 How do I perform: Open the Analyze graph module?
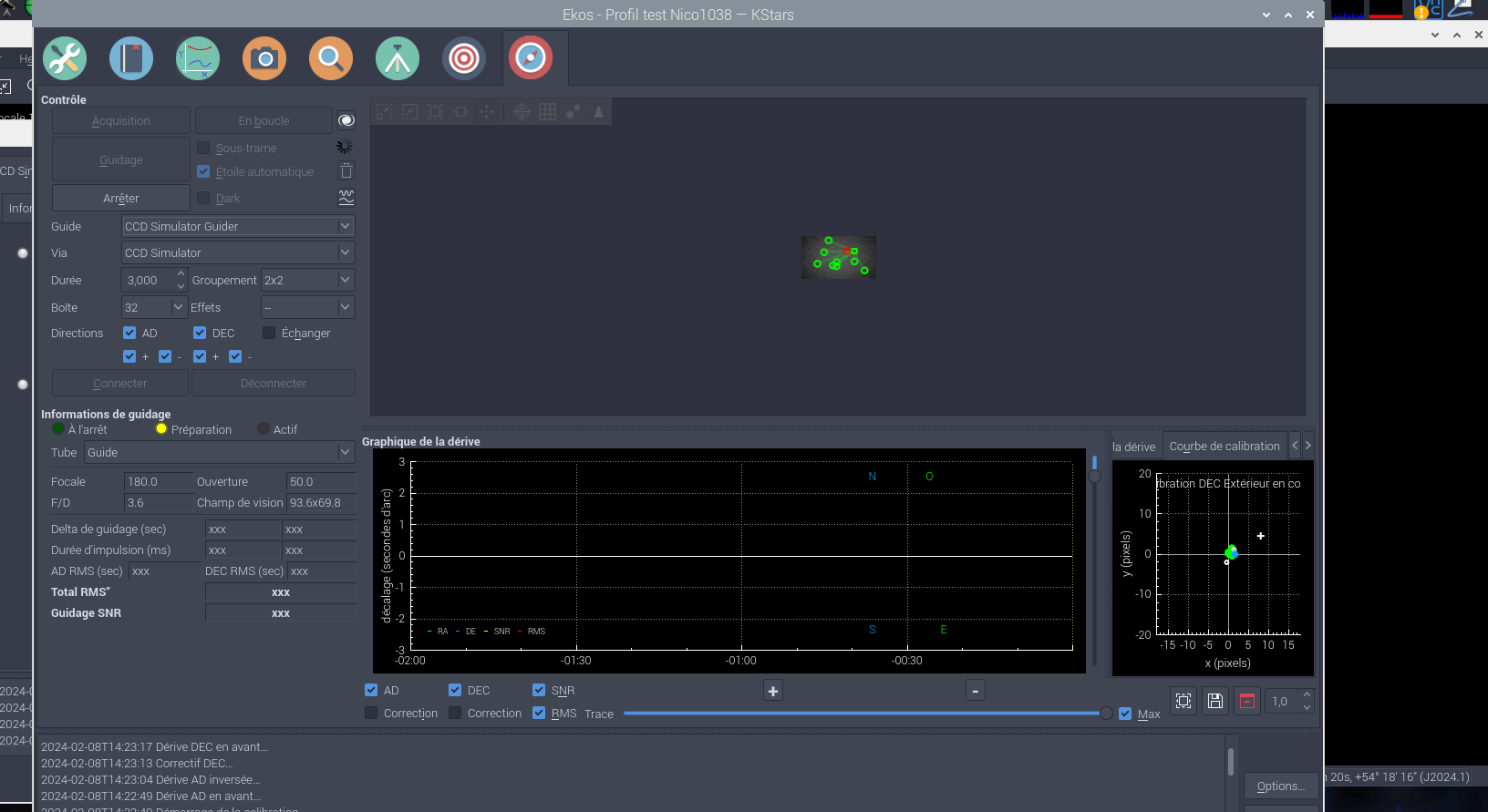198,59
